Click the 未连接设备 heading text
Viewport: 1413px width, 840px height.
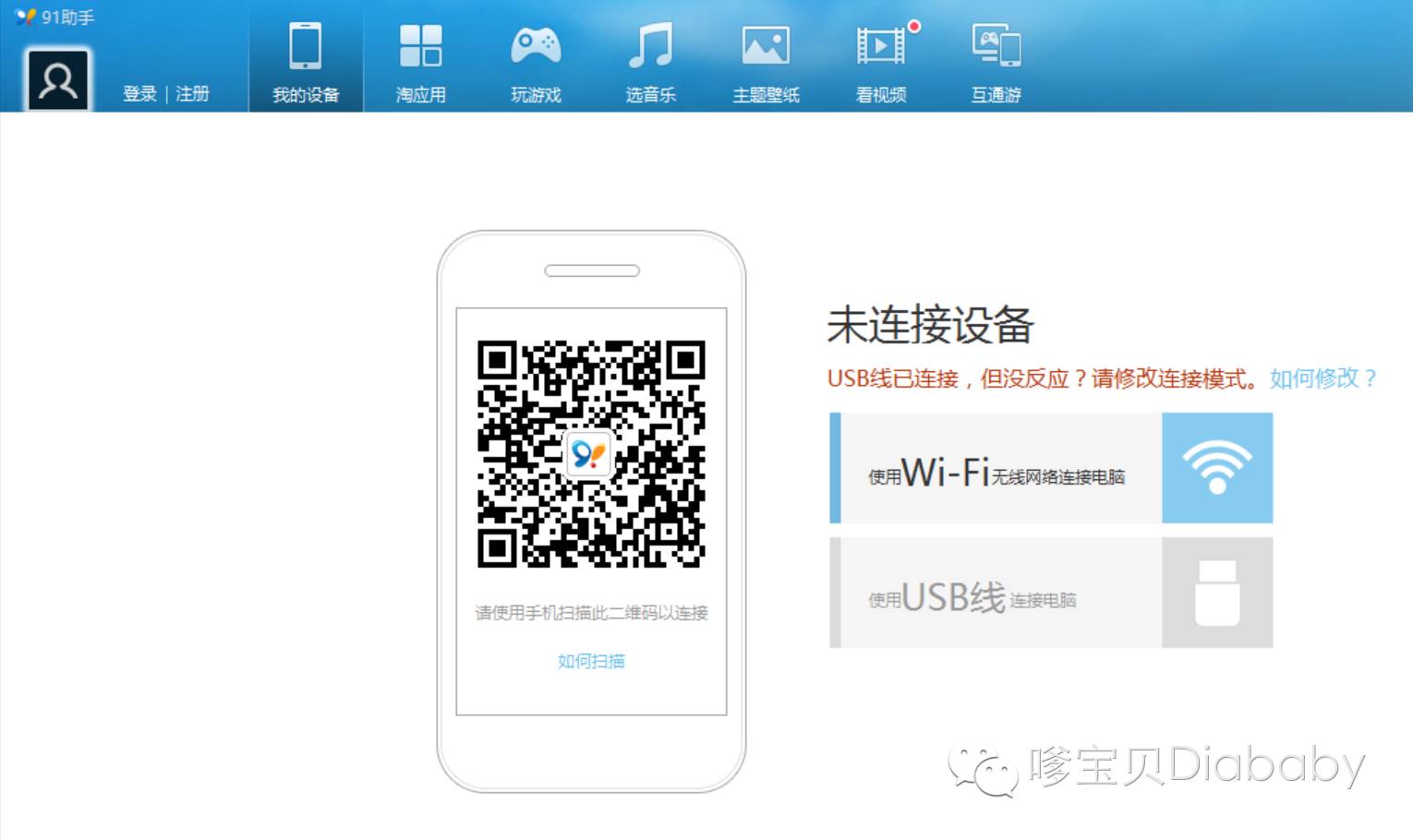[x=930, y=325]
